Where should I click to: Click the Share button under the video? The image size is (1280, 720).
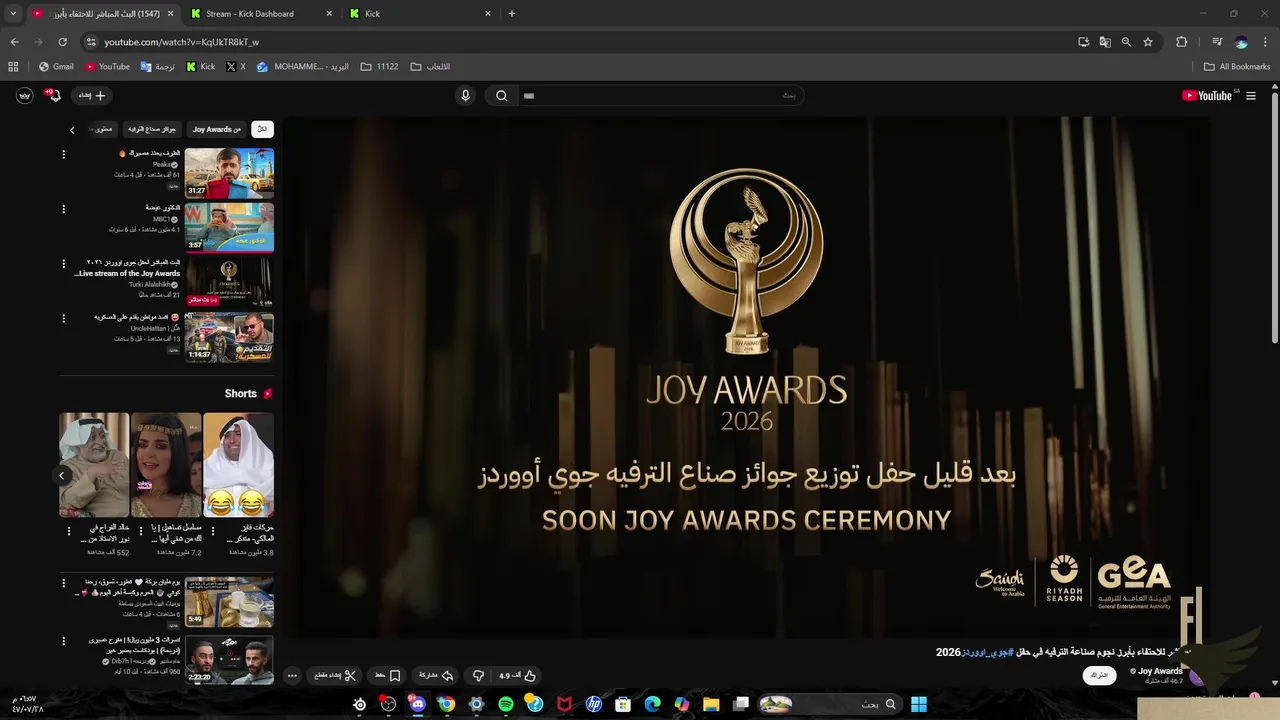pyautogui.click(x=436, y=676)
